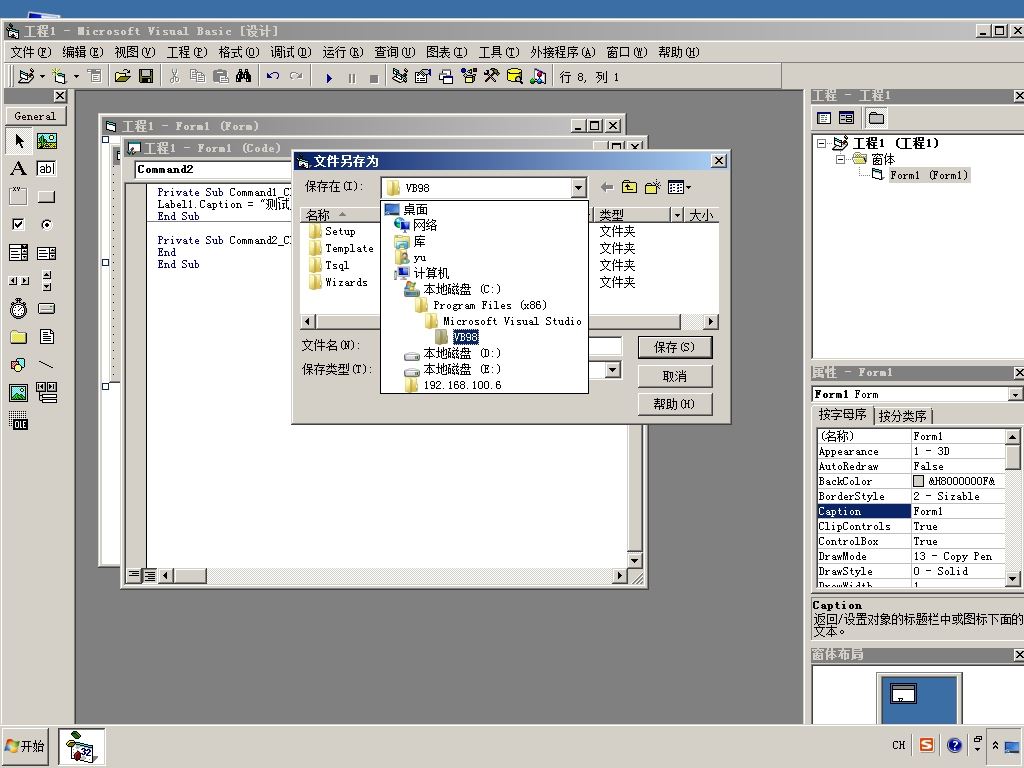Select the OLE tool in toolbox
Screen dimensions: 1024x768
pyautogui.click(x=19, y=421)
